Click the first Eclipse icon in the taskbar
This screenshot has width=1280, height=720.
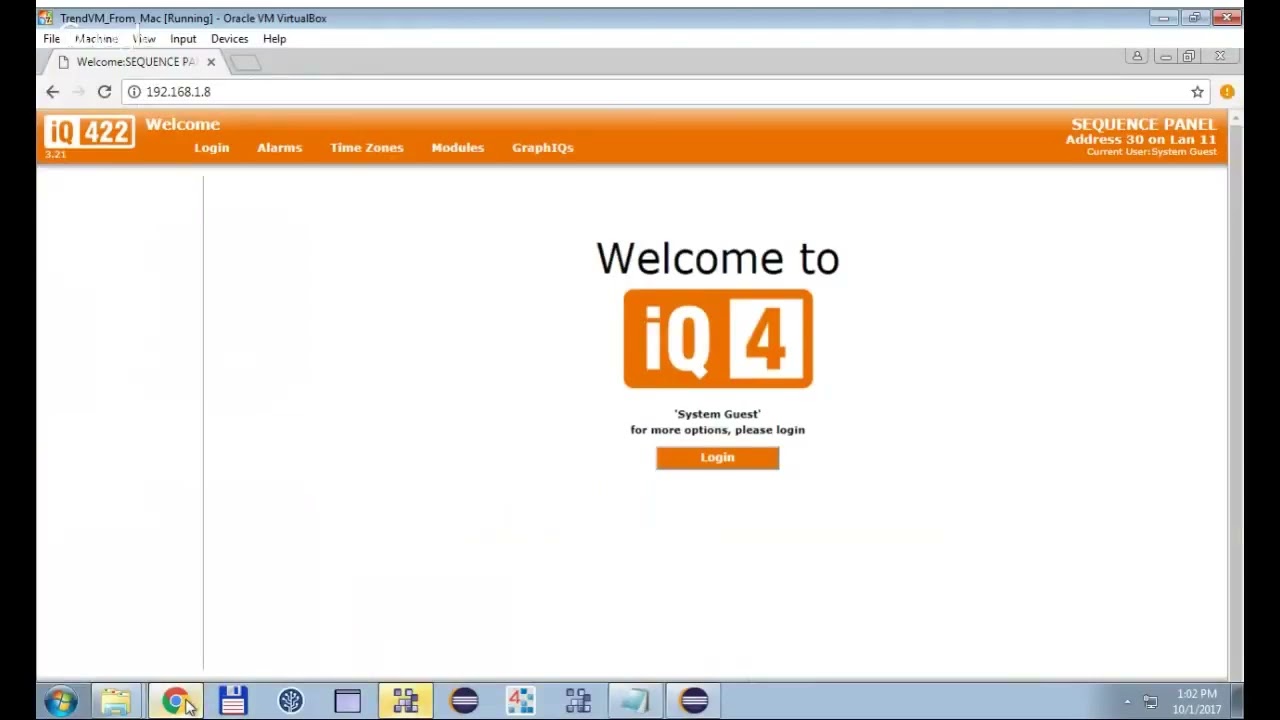click(x=464, y=701)
